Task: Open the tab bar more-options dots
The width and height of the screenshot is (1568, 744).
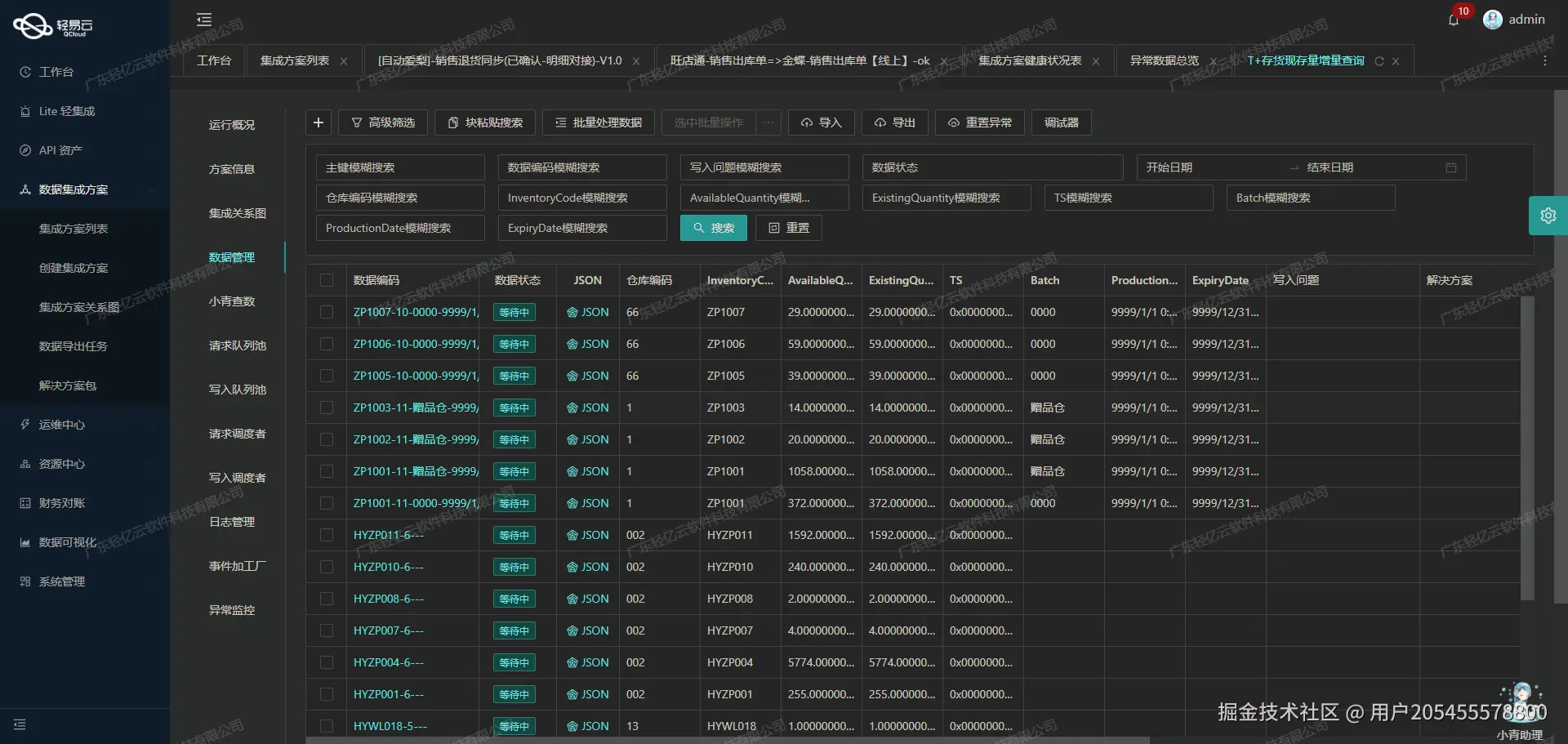Action: click(1544, 60)
